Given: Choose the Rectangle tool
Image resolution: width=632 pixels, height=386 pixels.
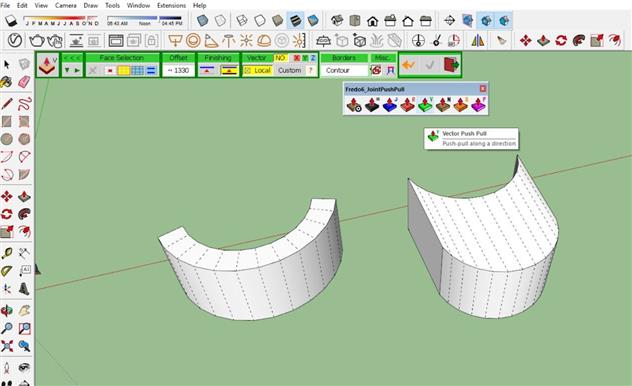Looking at the screenshot, I should (7, 121).
